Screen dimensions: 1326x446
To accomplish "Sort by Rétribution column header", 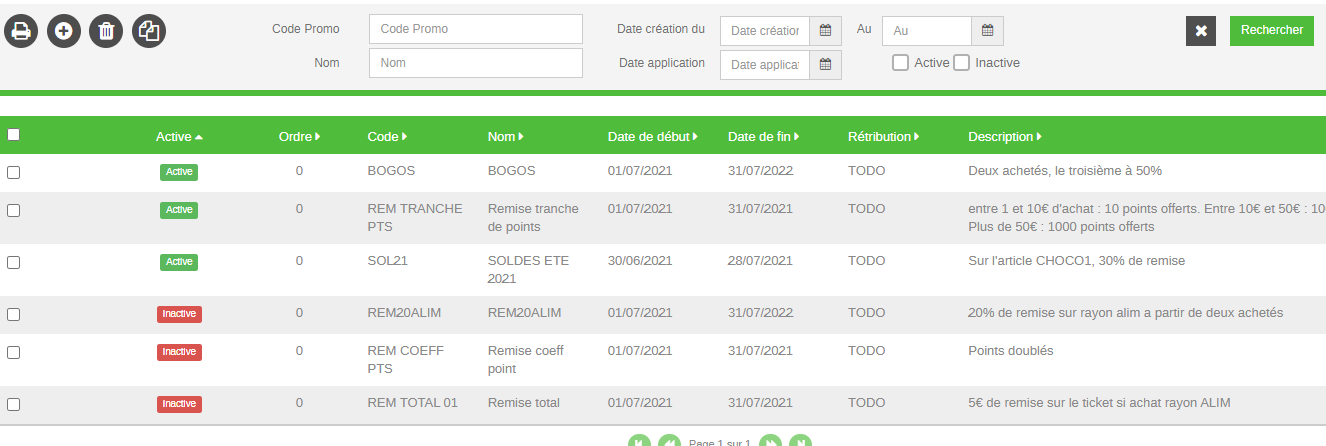I will tap(883, 137).
